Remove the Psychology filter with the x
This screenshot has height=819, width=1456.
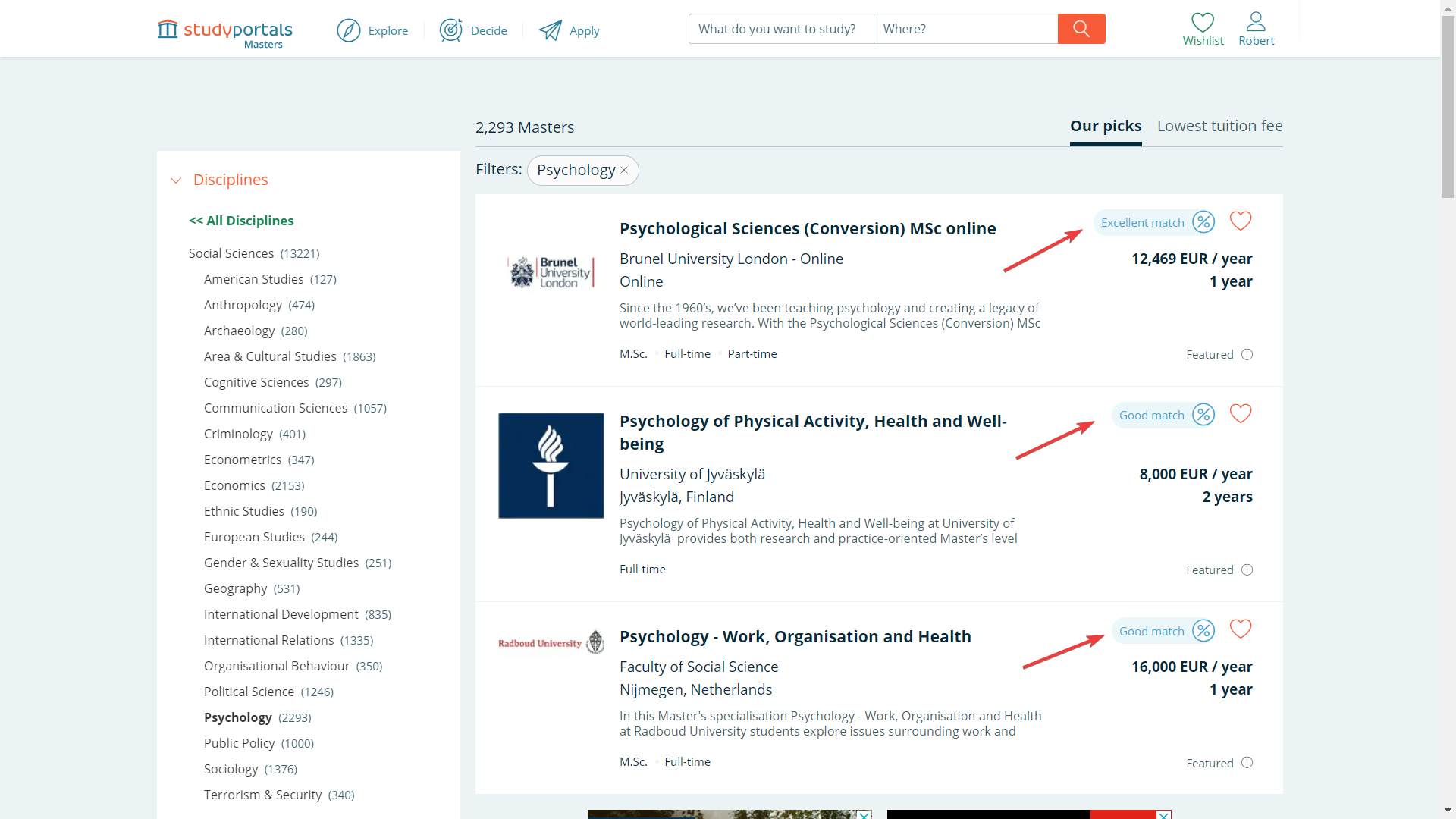[x=624, y=170]
